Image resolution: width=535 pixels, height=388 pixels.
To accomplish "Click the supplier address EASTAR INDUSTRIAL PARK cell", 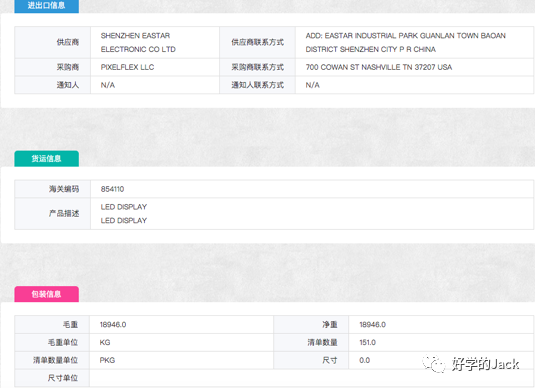I will point(414,42).
